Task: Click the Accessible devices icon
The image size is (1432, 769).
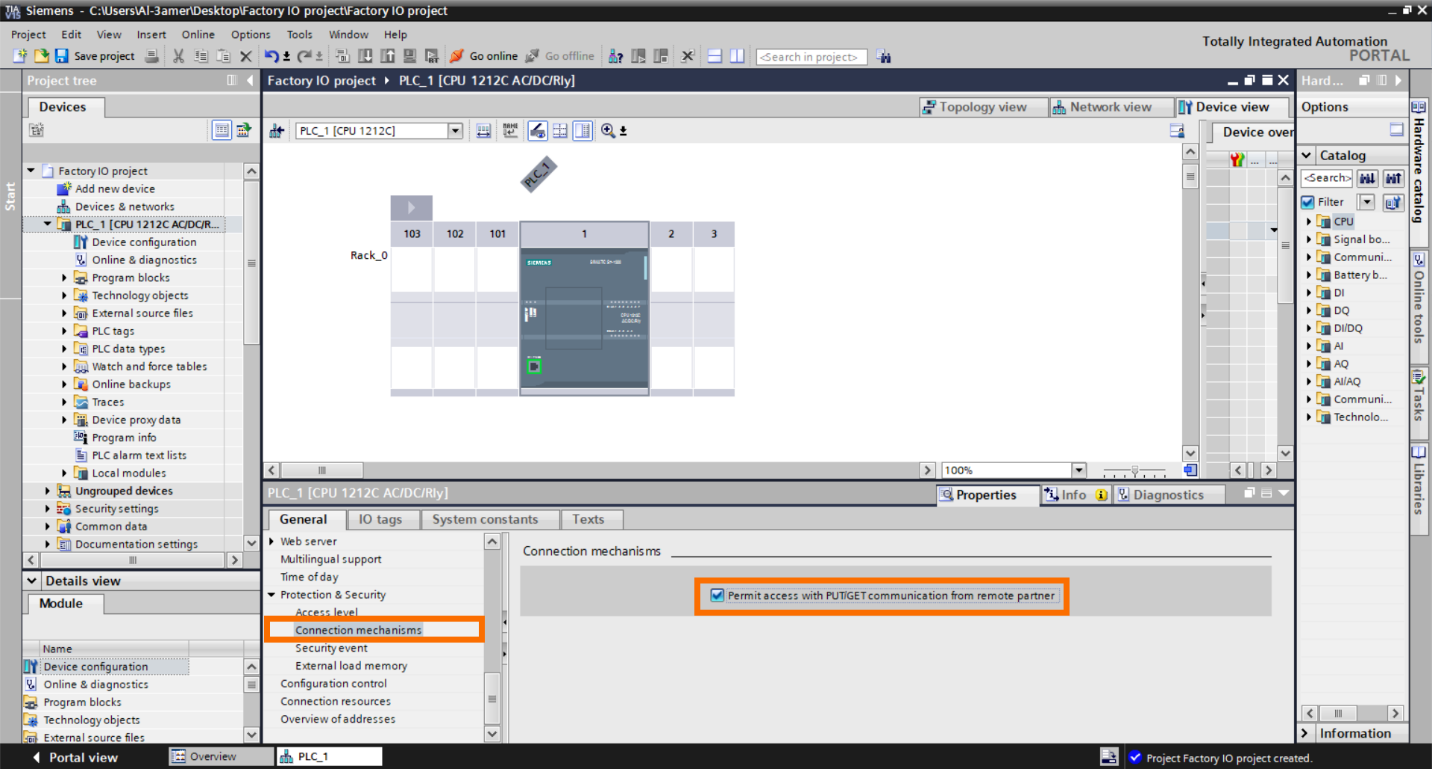Action: coord(615,57)
